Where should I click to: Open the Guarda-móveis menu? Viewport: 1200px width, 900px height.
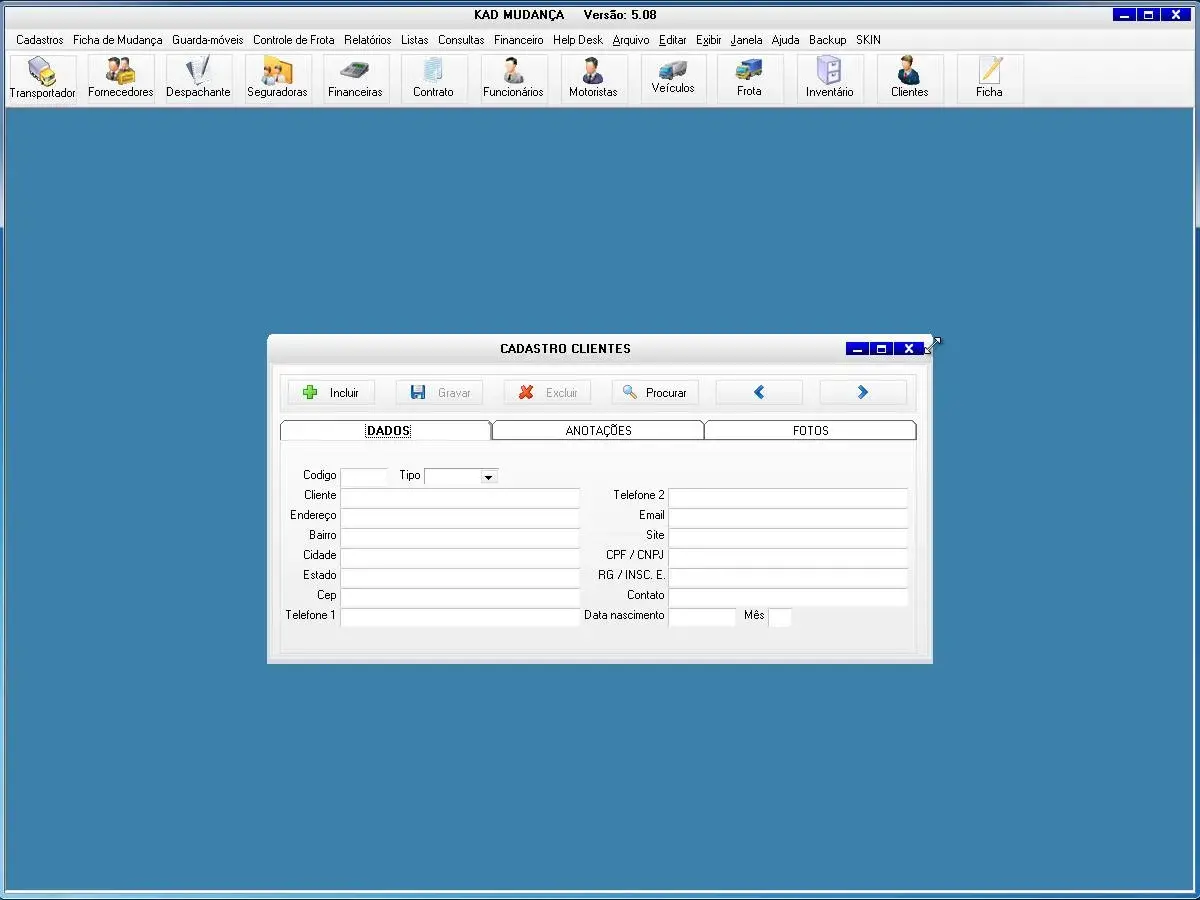[x=208, y=40]
